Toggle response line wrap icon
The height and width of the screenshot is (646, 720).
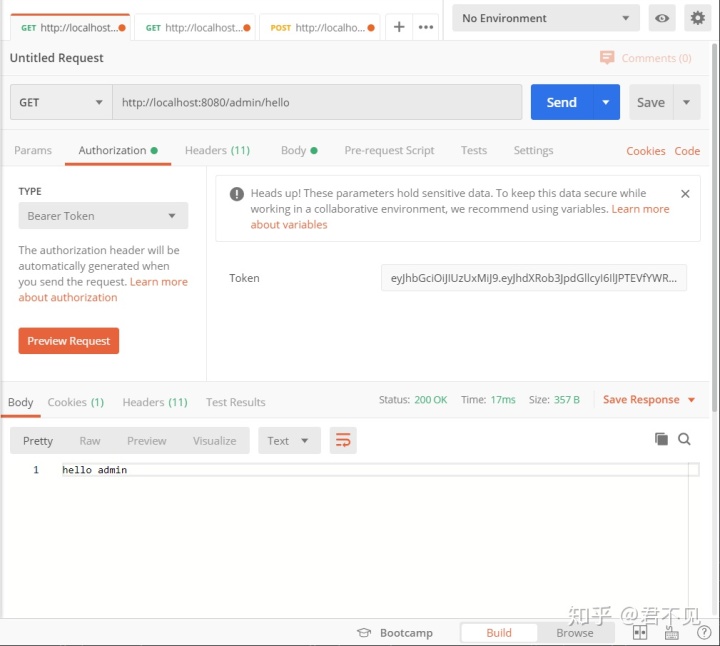click(343, 440)
